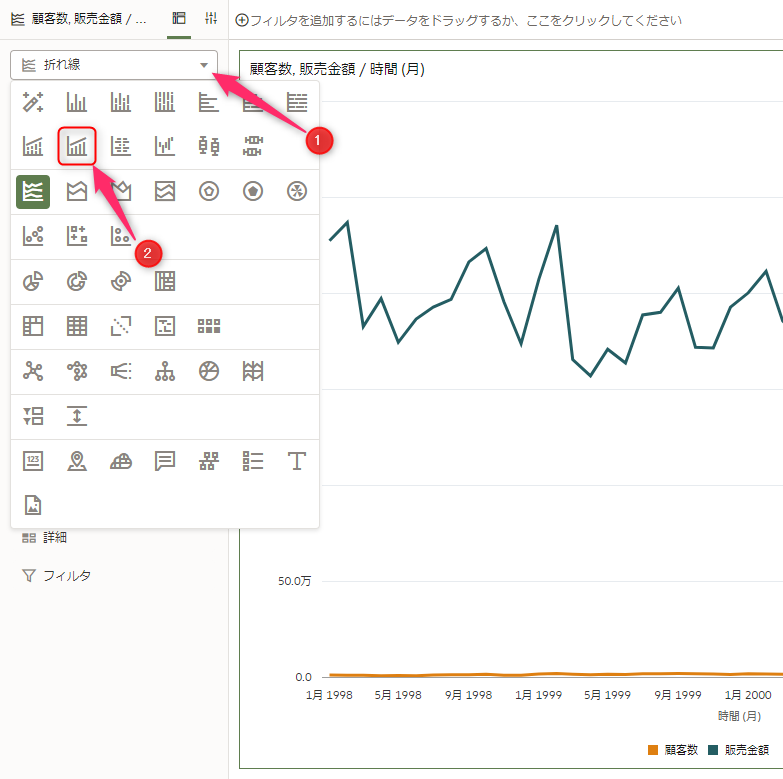The image size is (783, 779).
Task: Click the teal 販売金額 legend swatch
Action: click(713, 750)
